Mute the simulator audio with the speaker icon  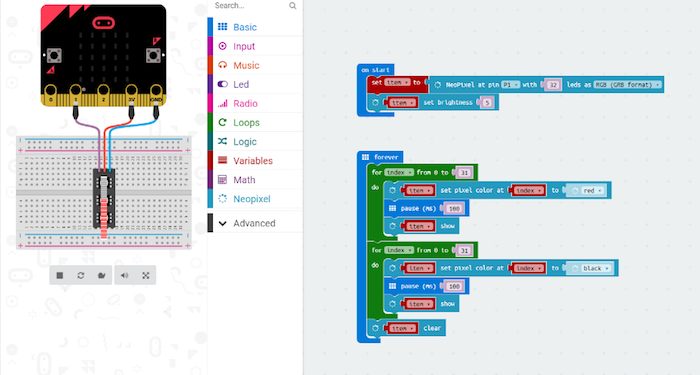point(125,275)
